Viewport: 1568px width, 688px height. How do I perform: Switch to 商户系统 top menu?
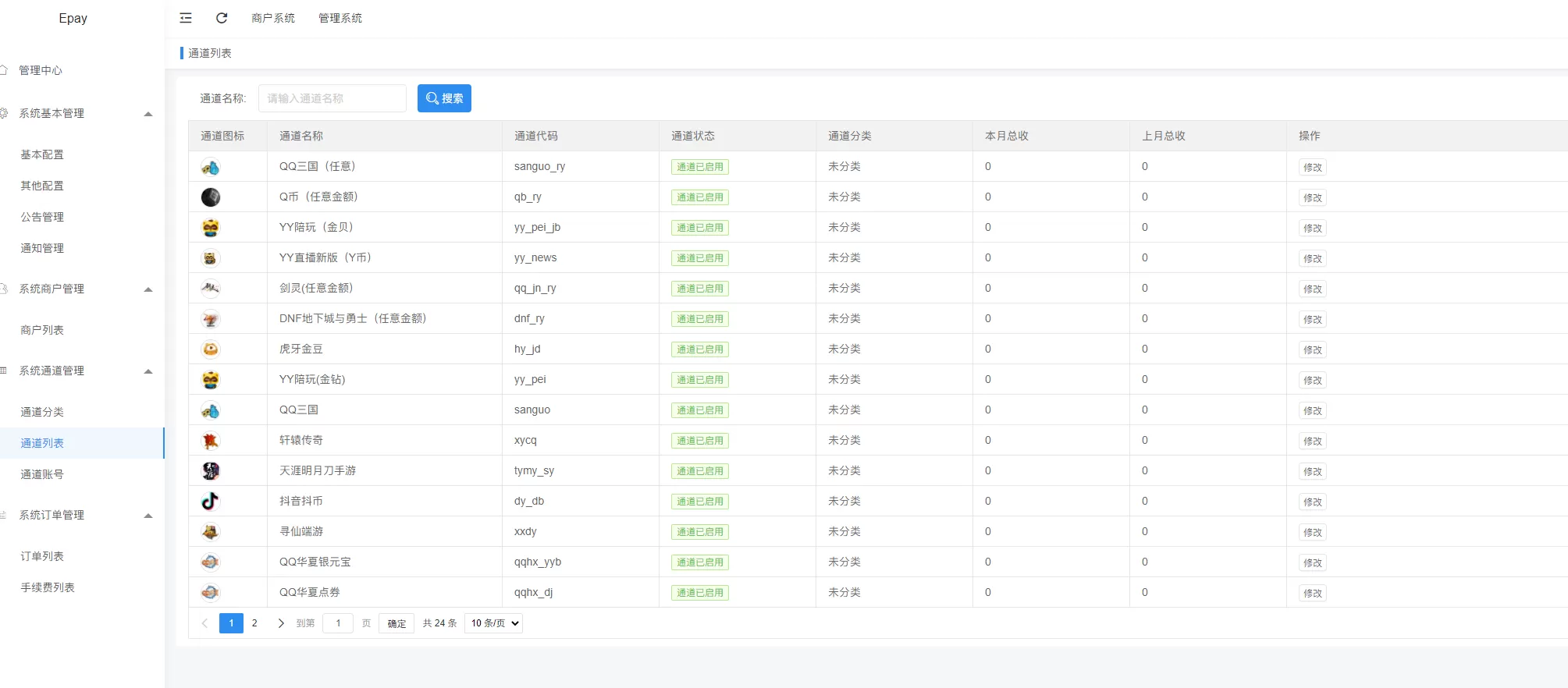tap(273, 18)
